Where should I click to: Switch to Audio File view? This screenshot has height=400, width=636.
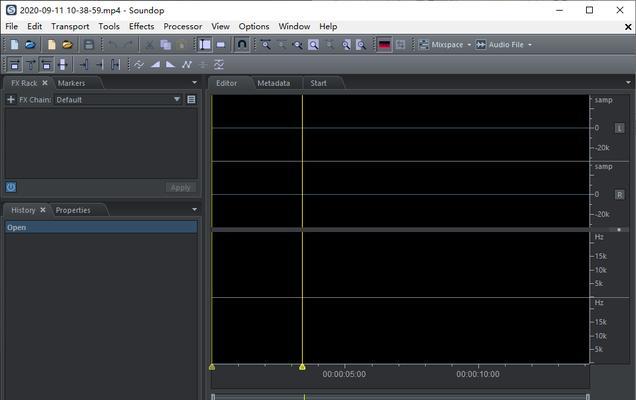500,45
